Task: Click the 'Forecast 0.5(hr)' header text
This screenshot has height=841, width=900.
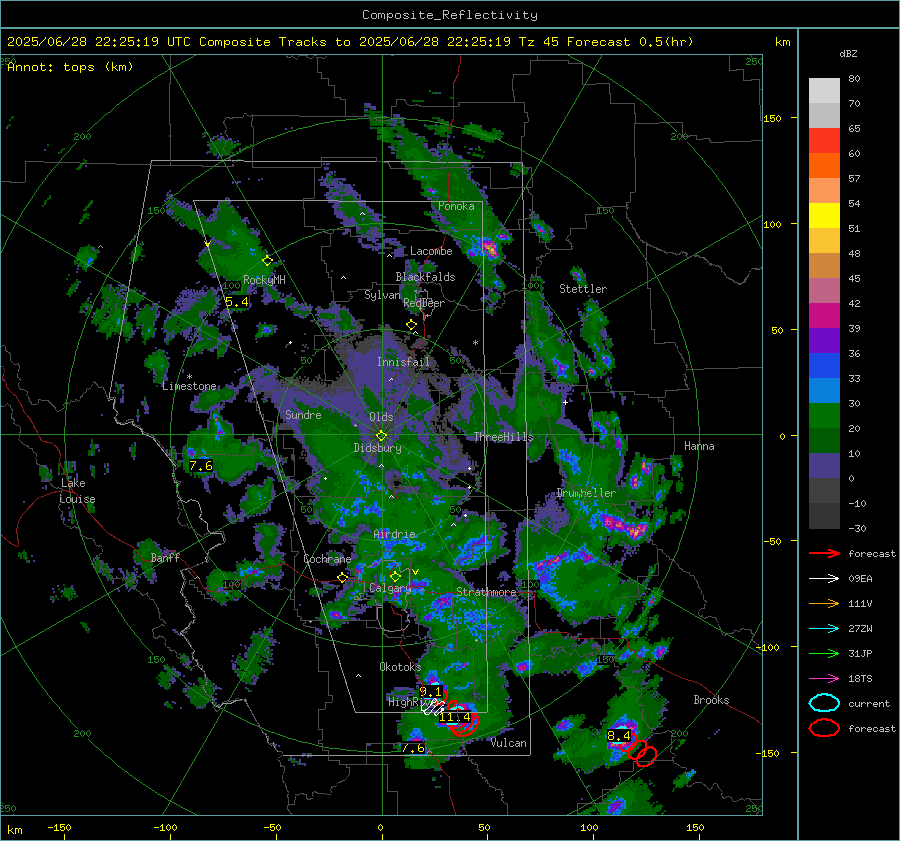Action: (x=630, y=42)
